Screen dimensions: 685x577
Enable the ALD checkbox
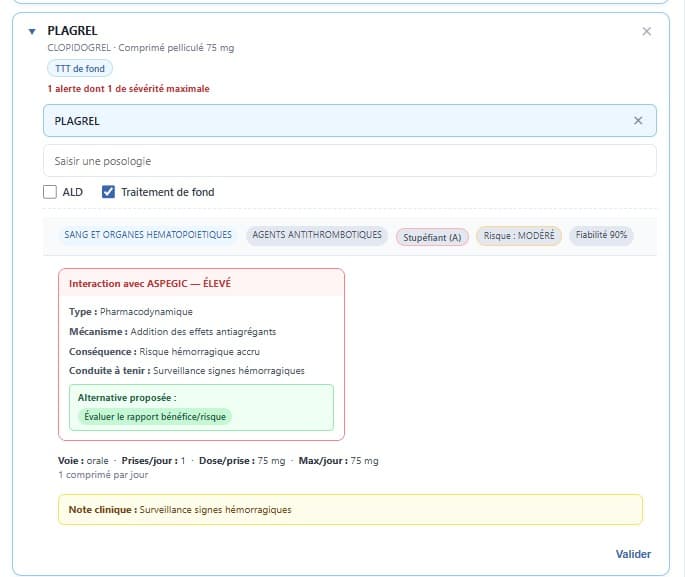click(x=50, y=192)
